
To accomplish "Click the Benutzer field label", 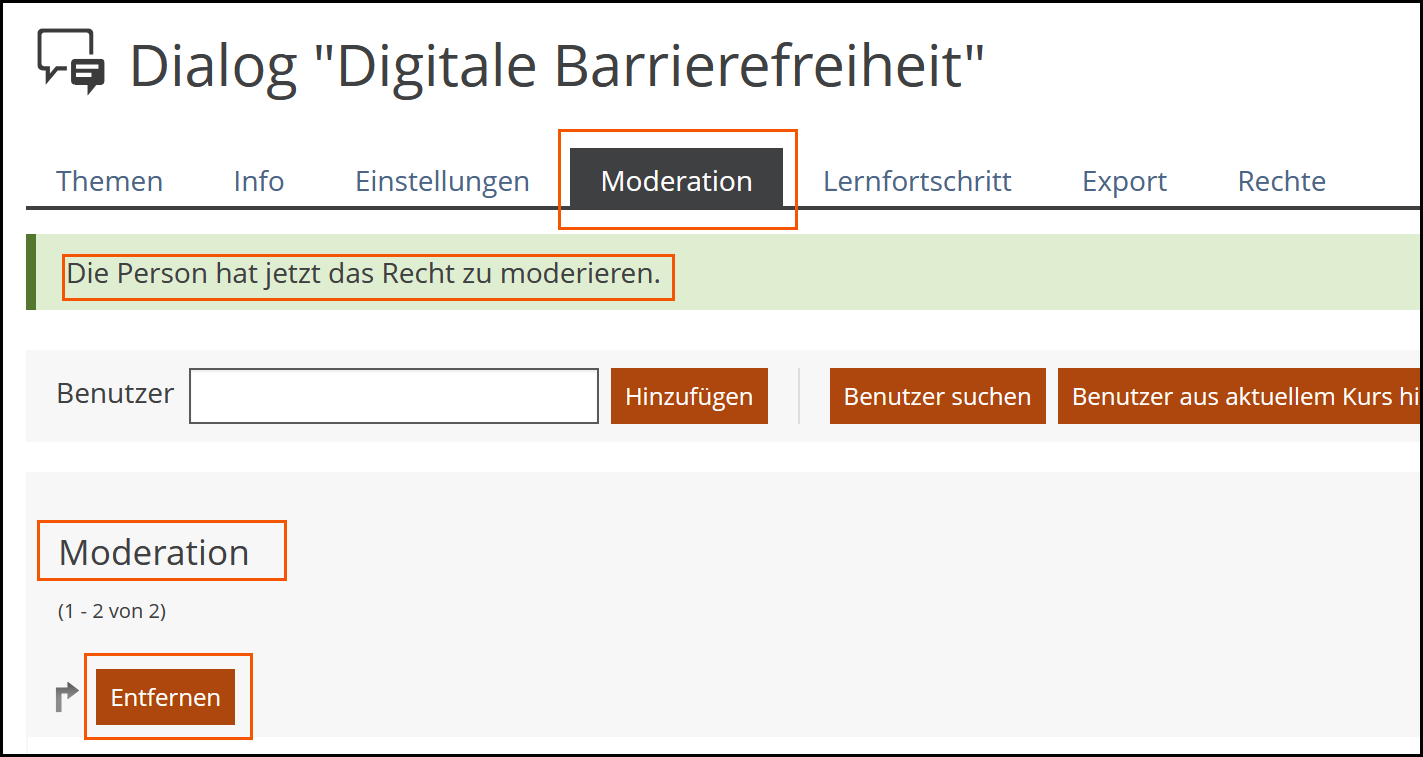I will (115, 393).
